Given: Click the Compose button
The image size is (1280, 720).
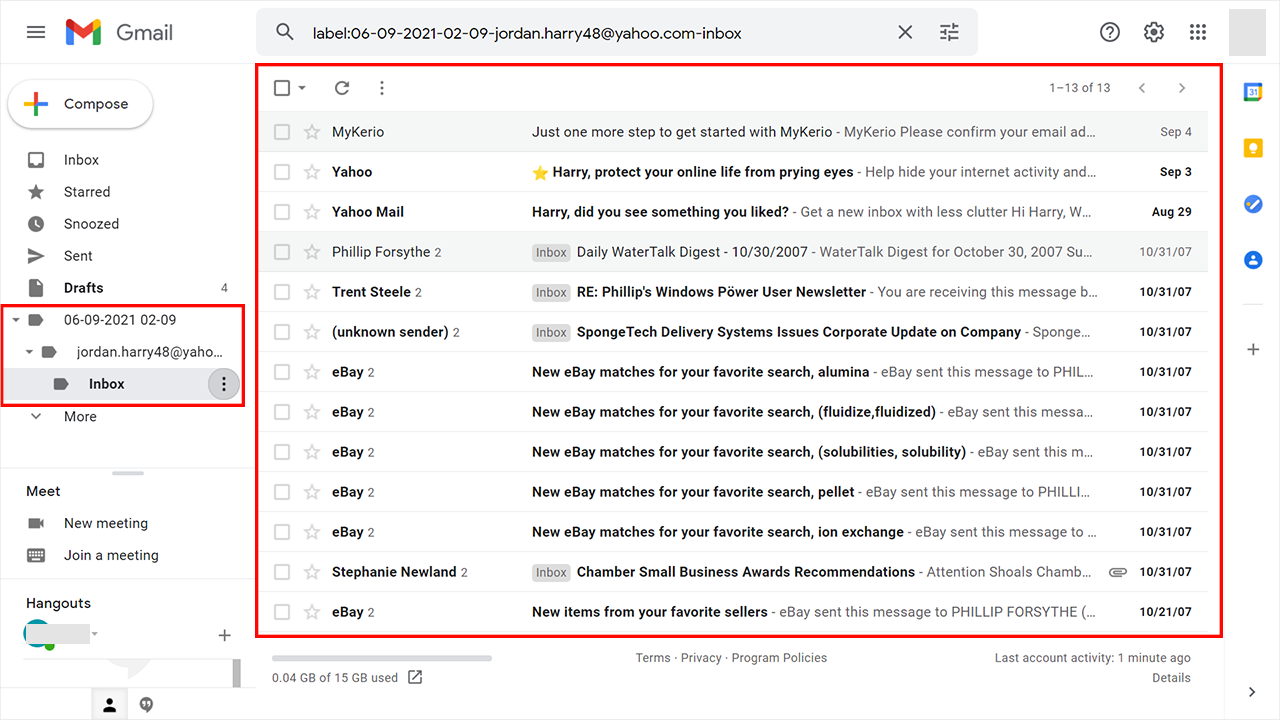Looking at the screenshot, I should click(80, 104).
